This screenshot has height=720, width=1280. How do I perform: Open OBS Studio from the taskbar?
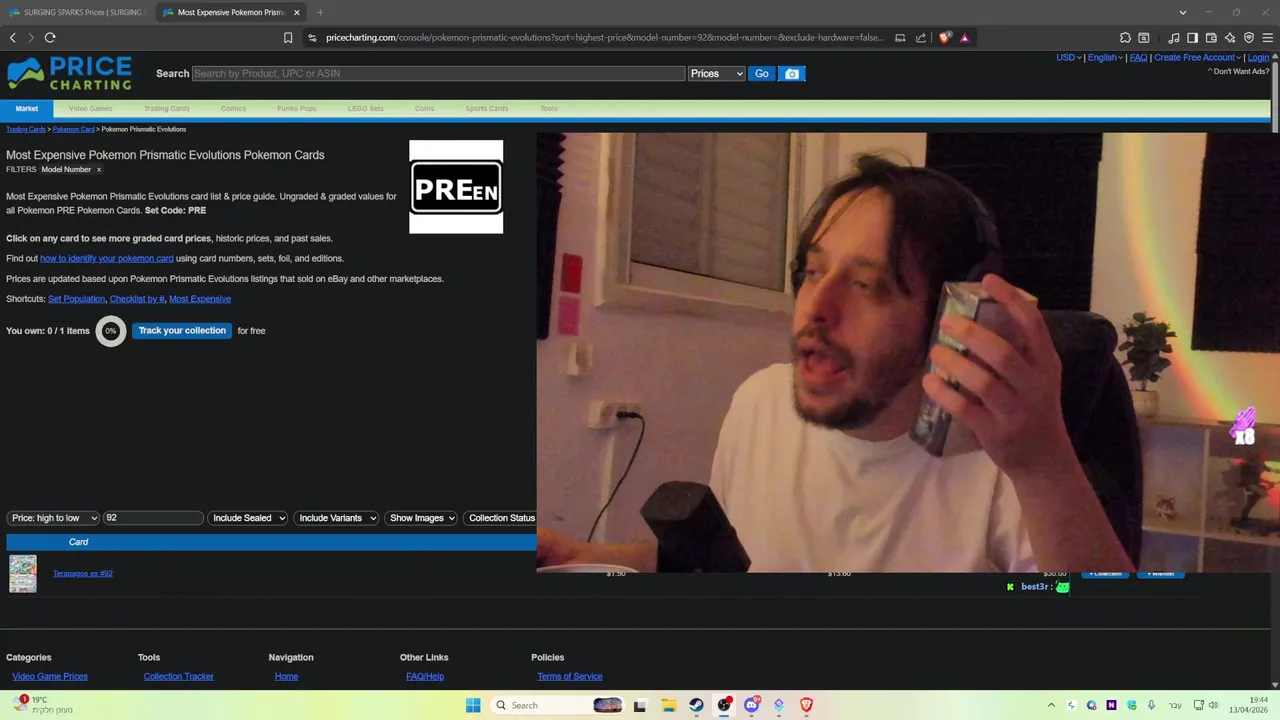point(724,705)
